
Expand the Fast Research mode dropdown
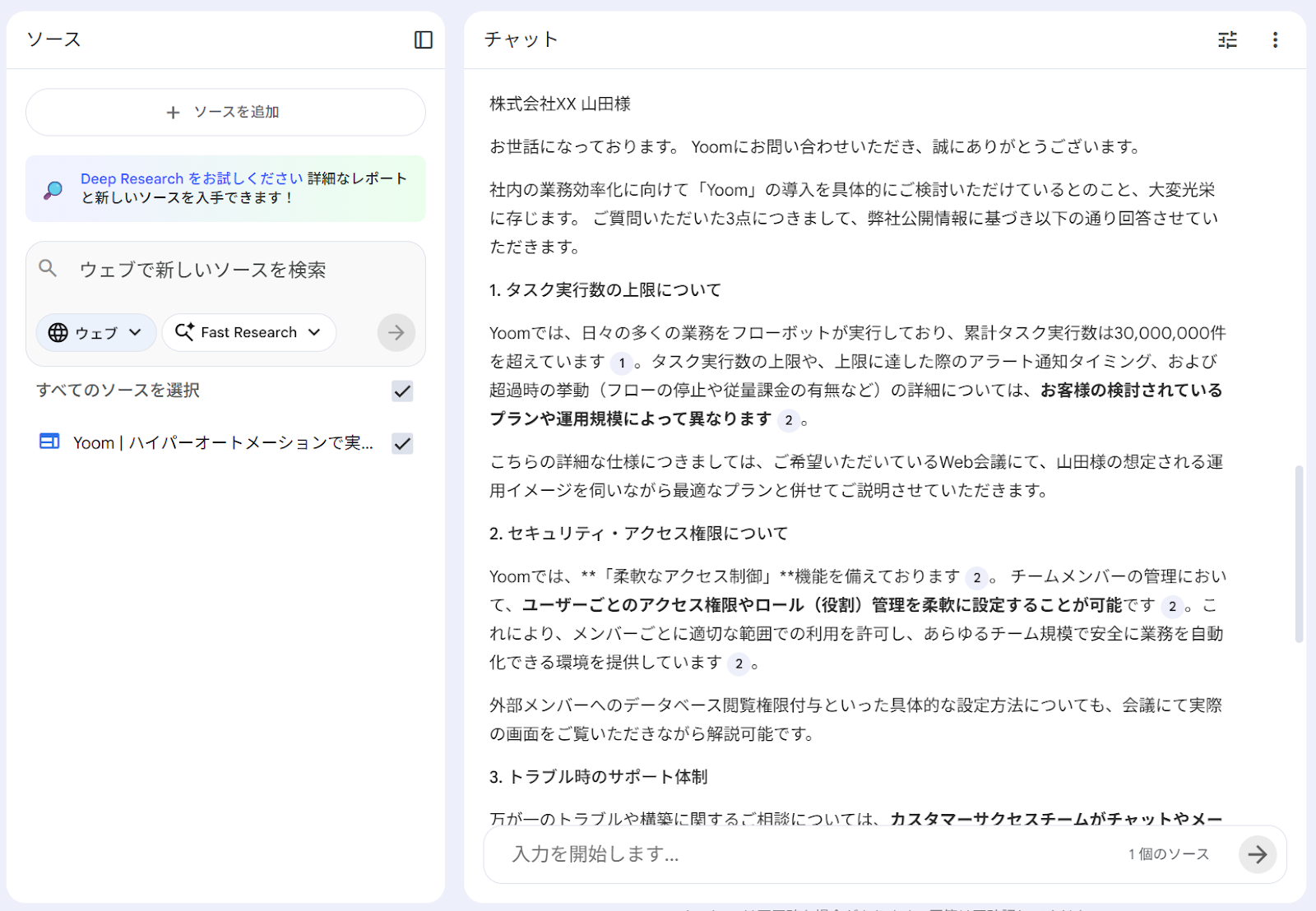[248, 333]
